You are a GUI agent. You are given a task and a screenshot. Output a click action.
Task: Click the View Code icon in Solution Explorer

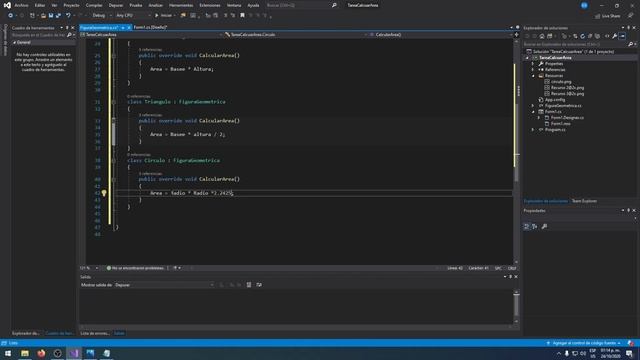point(607,36)
